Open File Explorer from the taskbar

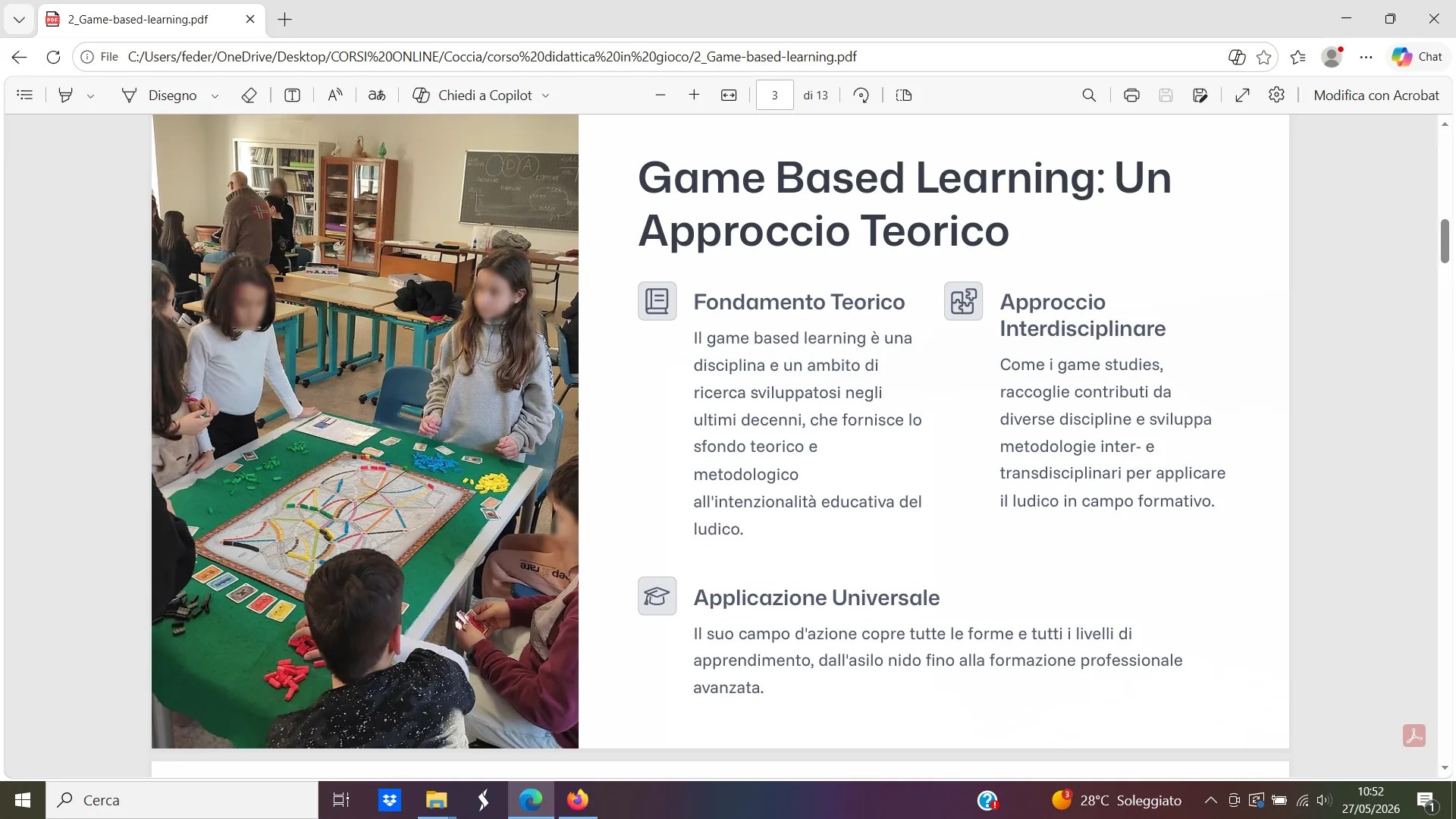(436, 800)
